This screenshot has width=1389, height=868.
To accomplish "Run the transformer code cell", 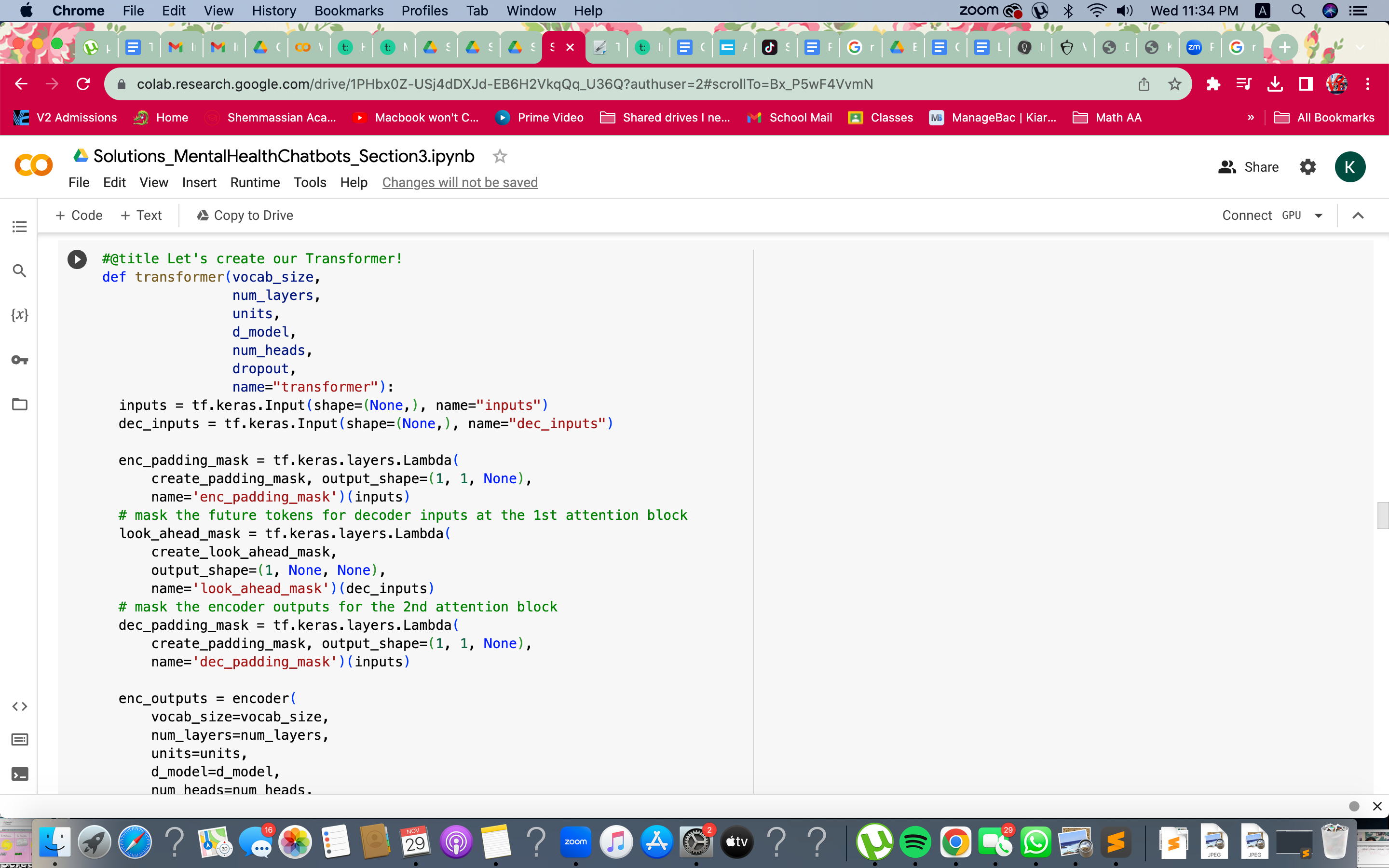I will (x=77, y=259).
